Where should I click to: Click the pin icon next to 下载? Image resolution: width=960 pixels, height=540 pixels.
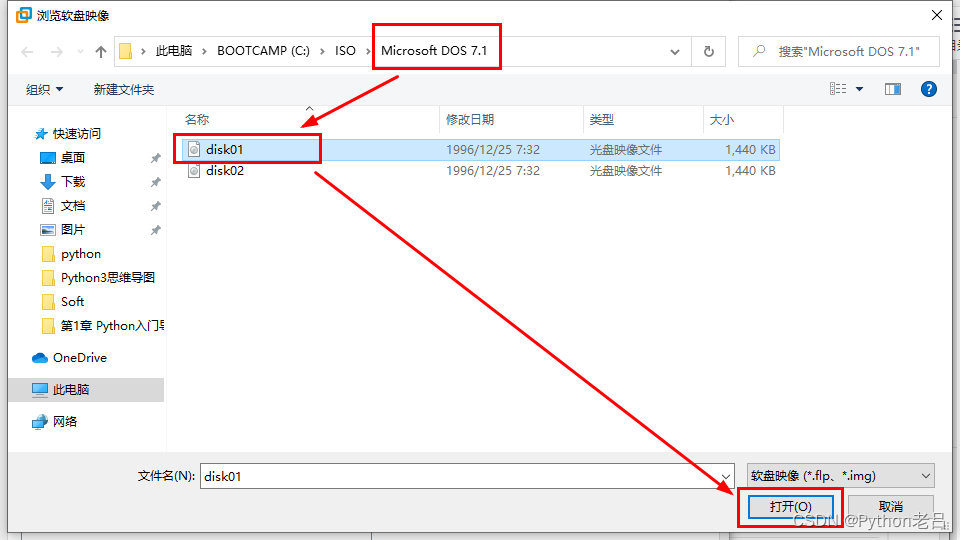click(156, 182)
